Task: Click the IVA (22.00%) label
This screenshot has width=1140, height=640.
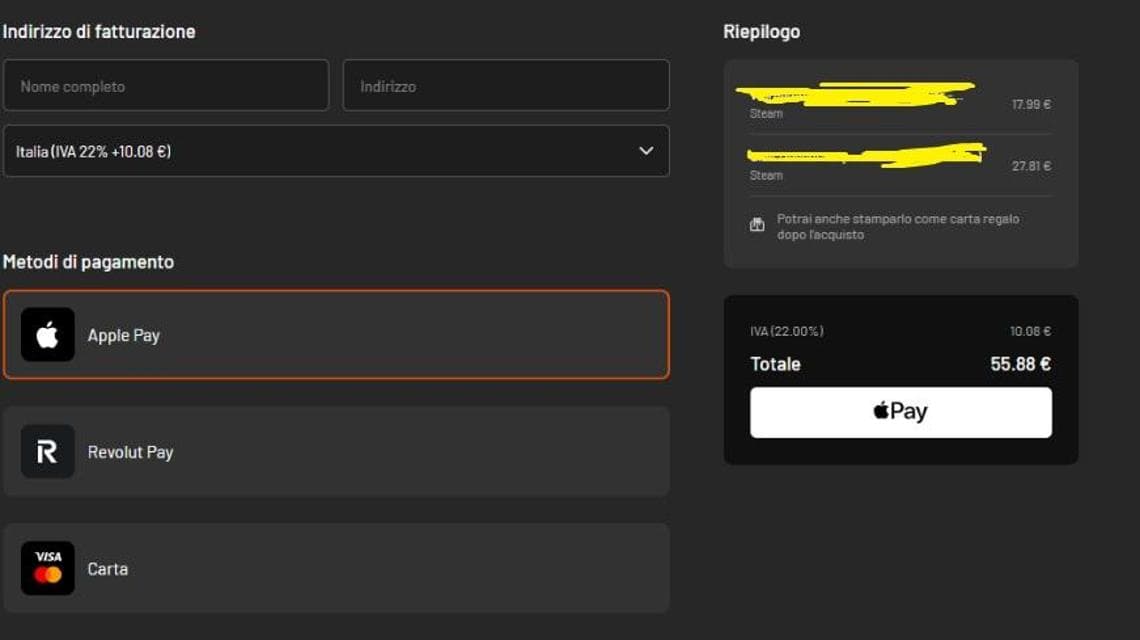Action: click(787, 331)
